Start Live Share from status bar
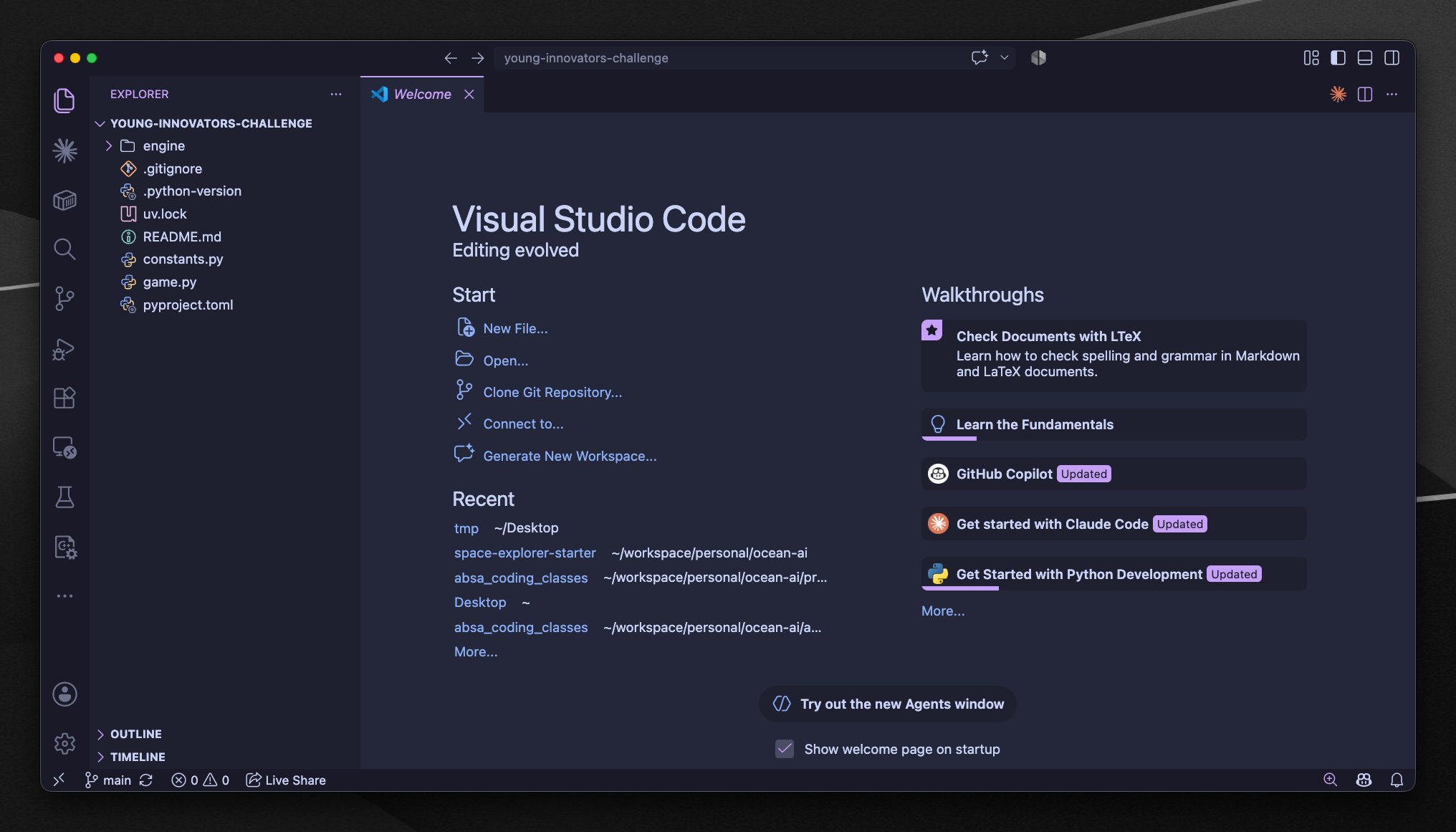 [286, 780]
